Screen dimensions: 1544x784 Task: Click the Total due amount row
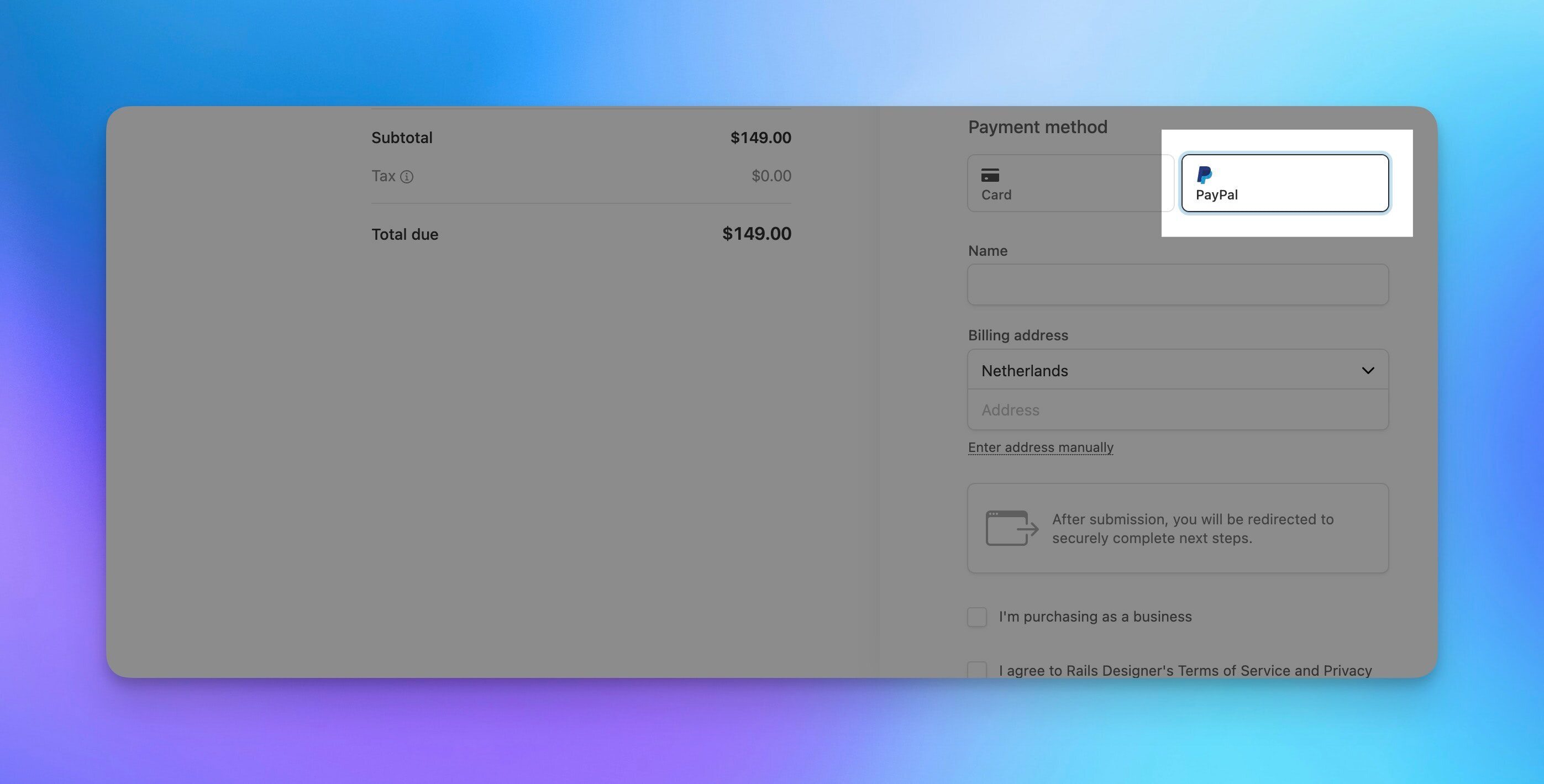581,234
